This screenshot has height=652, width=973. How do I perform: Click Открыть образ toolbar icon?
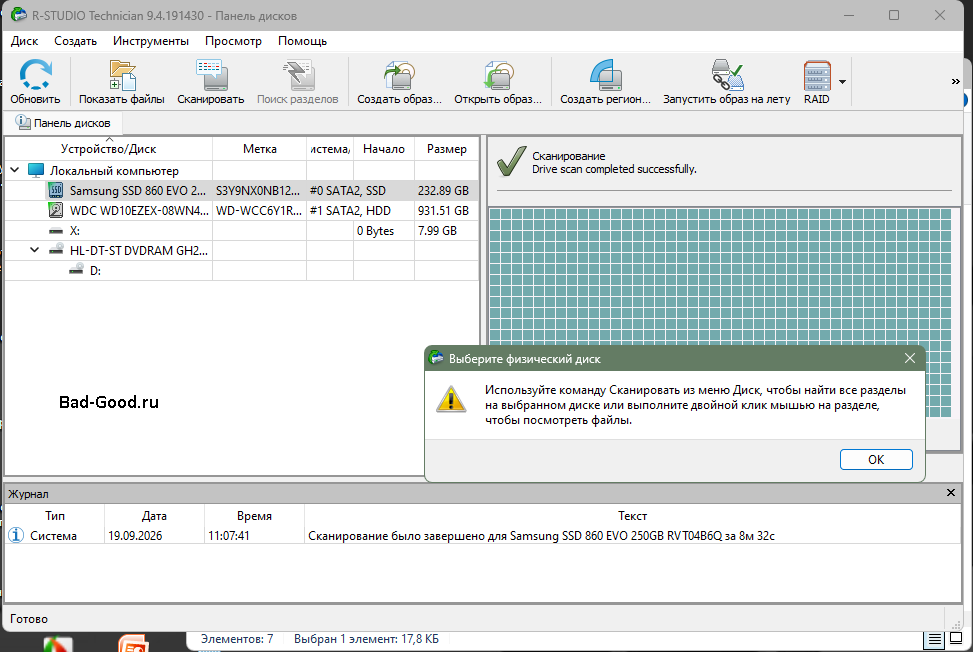(498, 75)
